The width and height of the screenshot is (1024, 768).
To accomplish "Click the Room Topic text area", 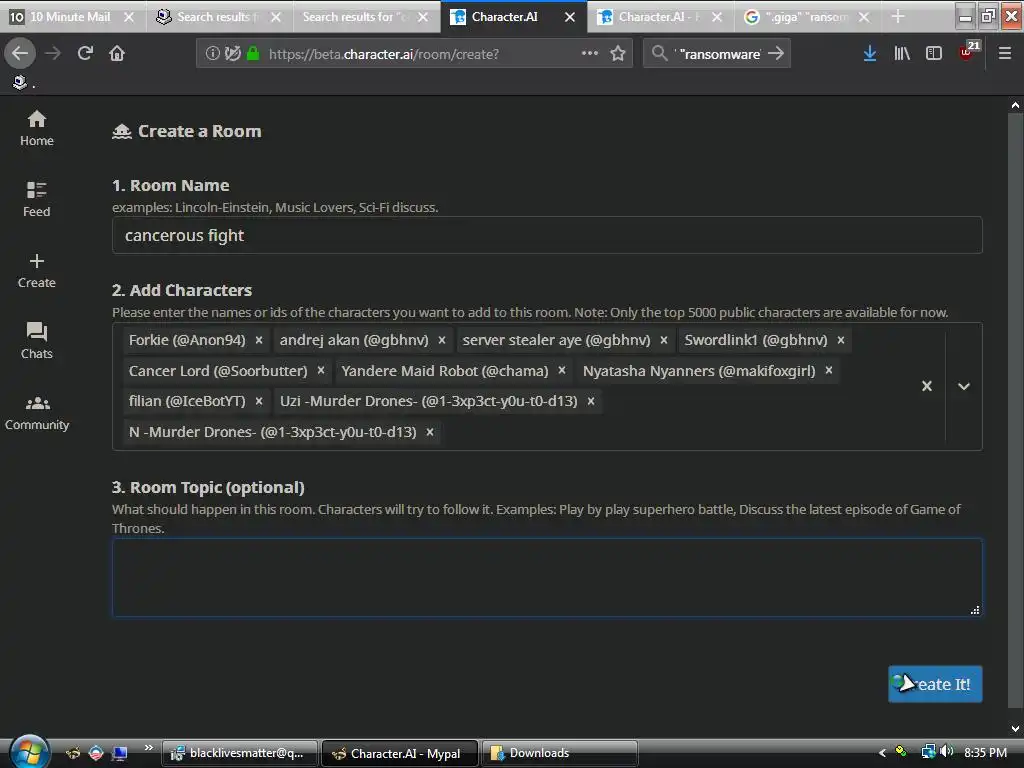I will click(x=547, y=577).
